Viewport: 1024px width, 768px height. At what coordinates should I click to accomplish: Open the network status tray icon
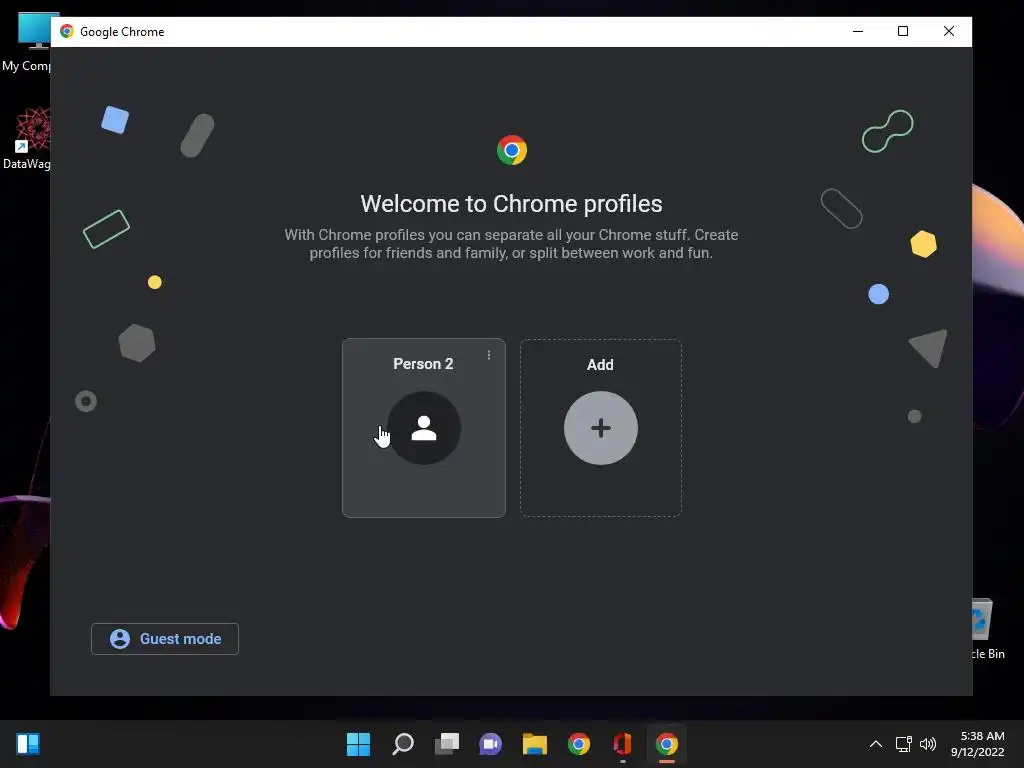coord(903,744)
